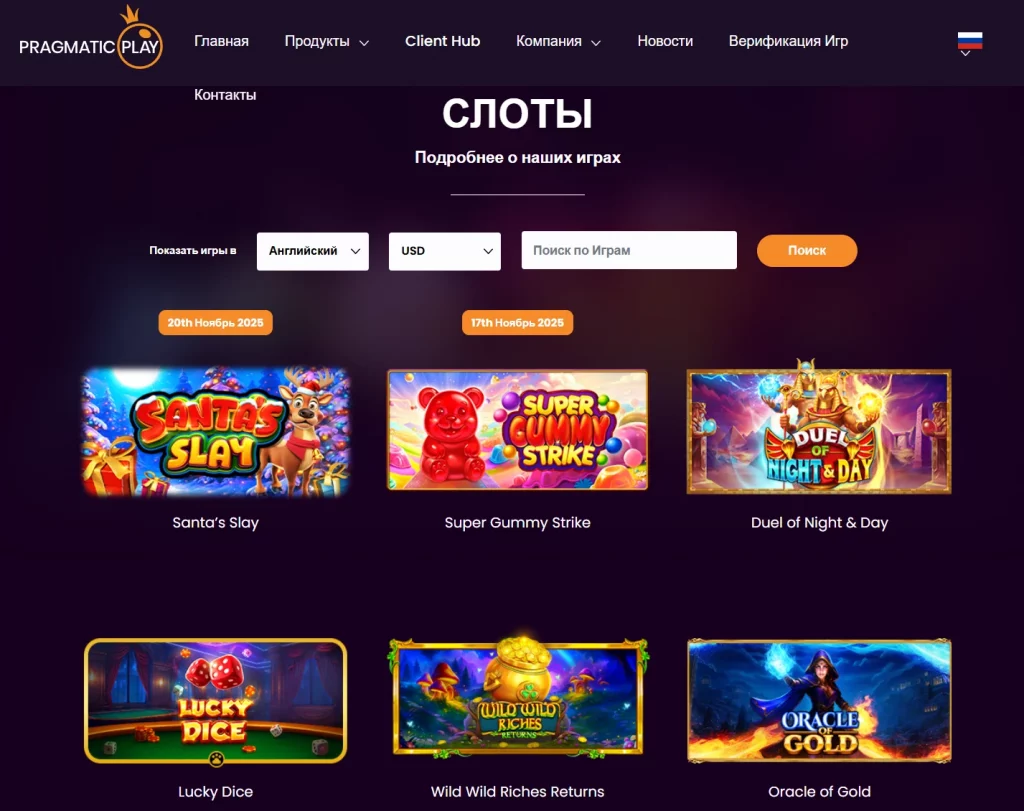Open the Russian flag language selector

click(x=970, y=43)
